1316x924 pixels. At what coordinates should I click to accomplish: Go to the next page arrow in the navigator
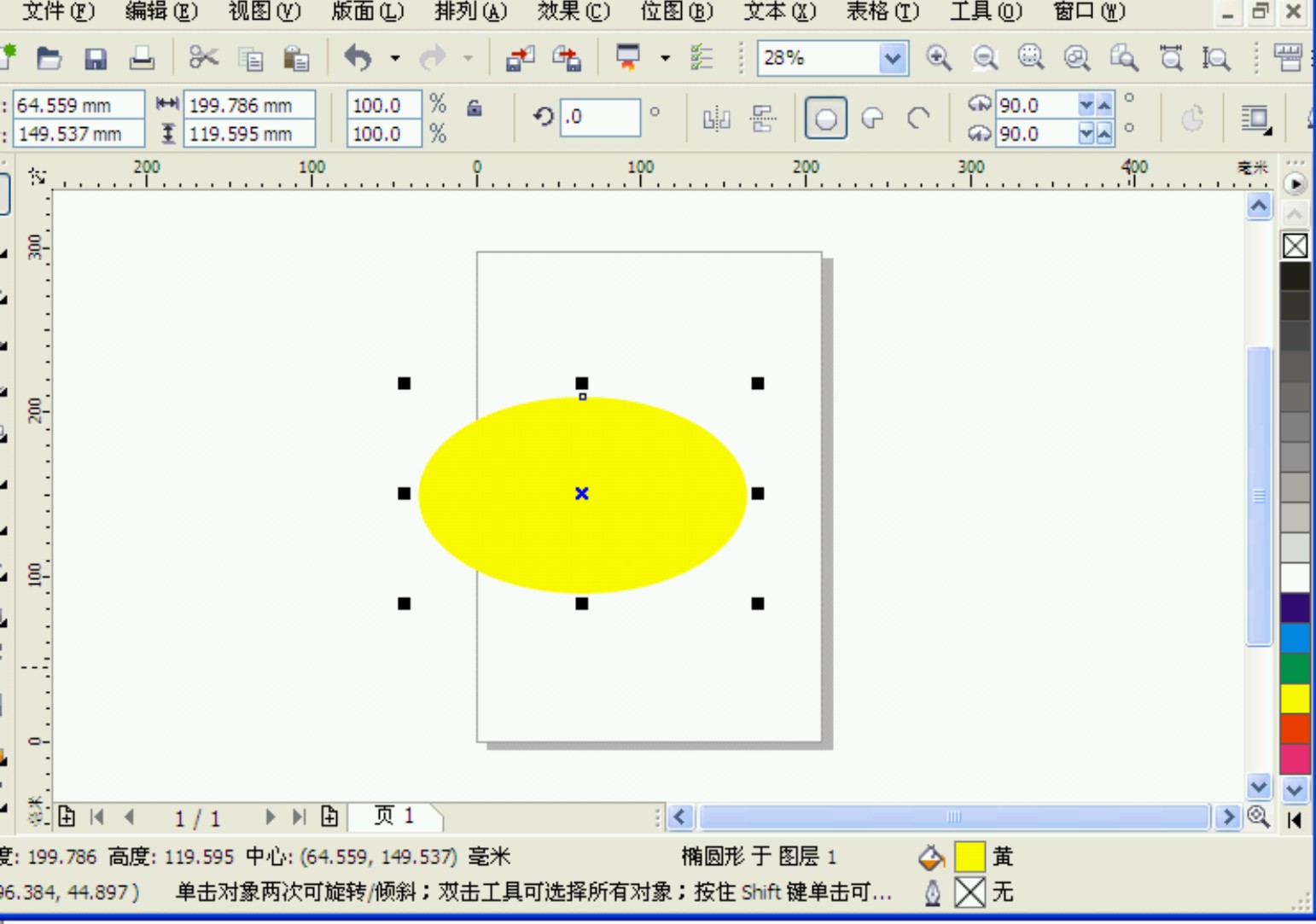pos(270,816)
